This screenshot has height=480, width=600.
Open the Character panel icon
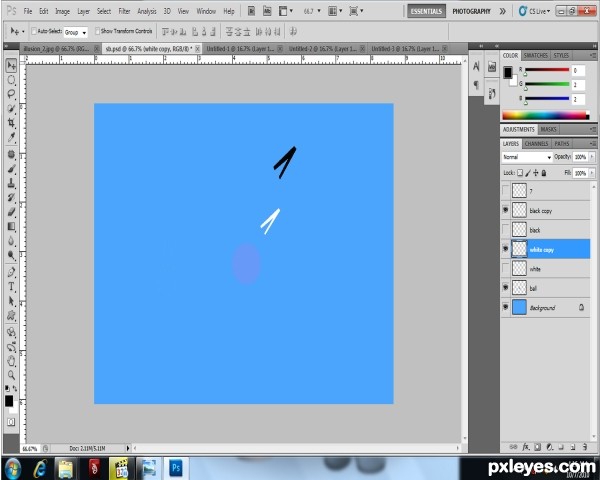pos(476,66)
